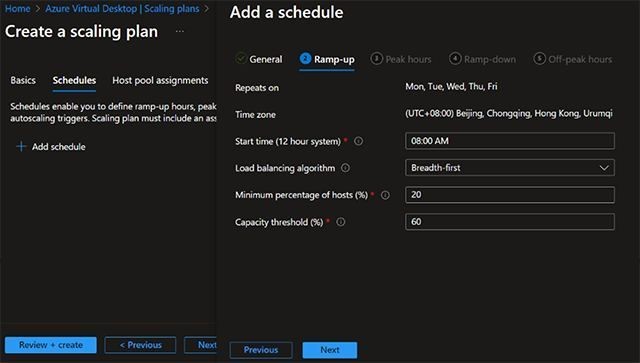
Task: Click the (UTC+08:00) Beijing time zone text
Action: 509,114
